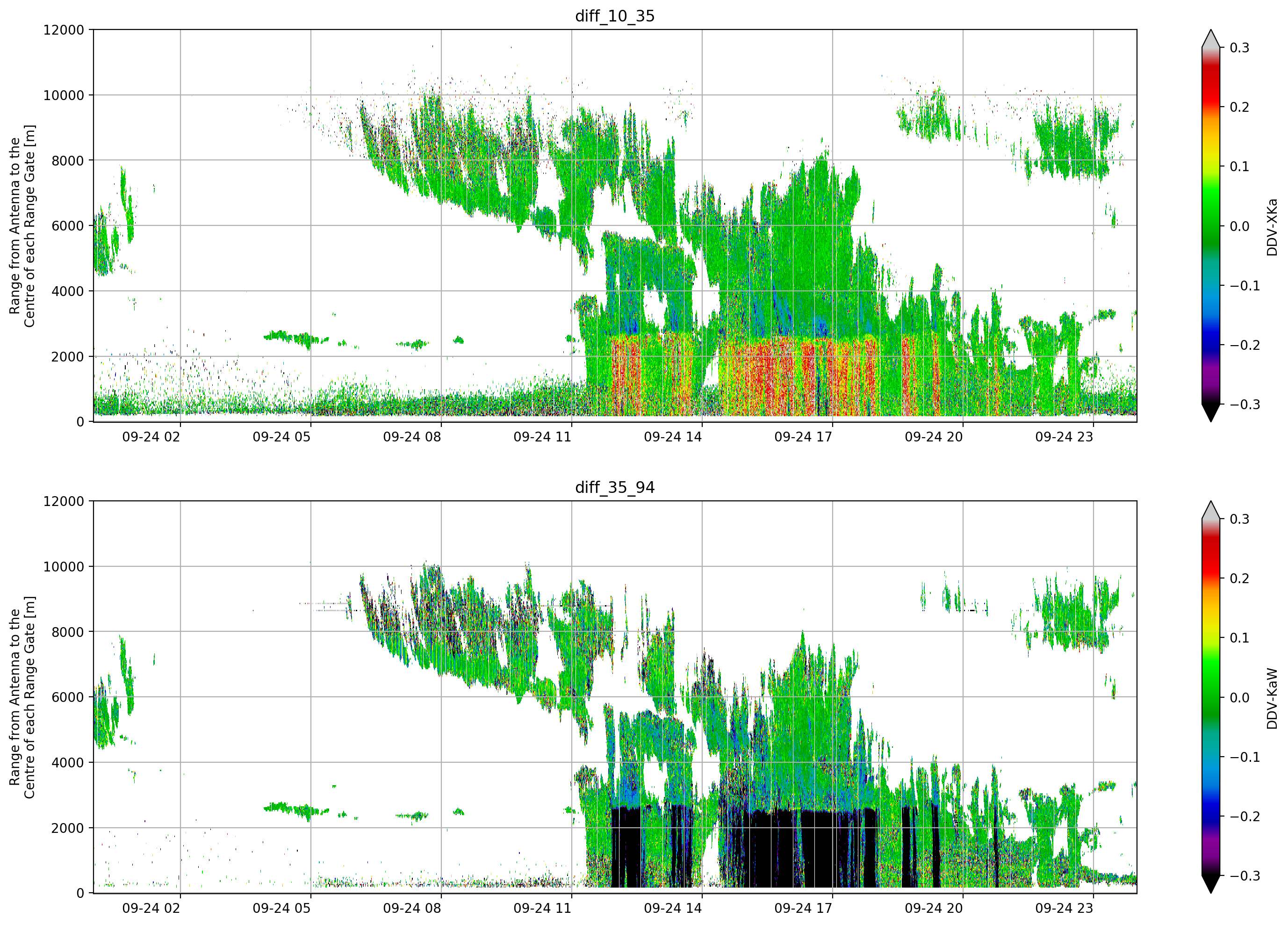This screenshot has width=1288, height=925.
Task: Click the 09-24 17 tick label on top plot
Action: point(804,437)
